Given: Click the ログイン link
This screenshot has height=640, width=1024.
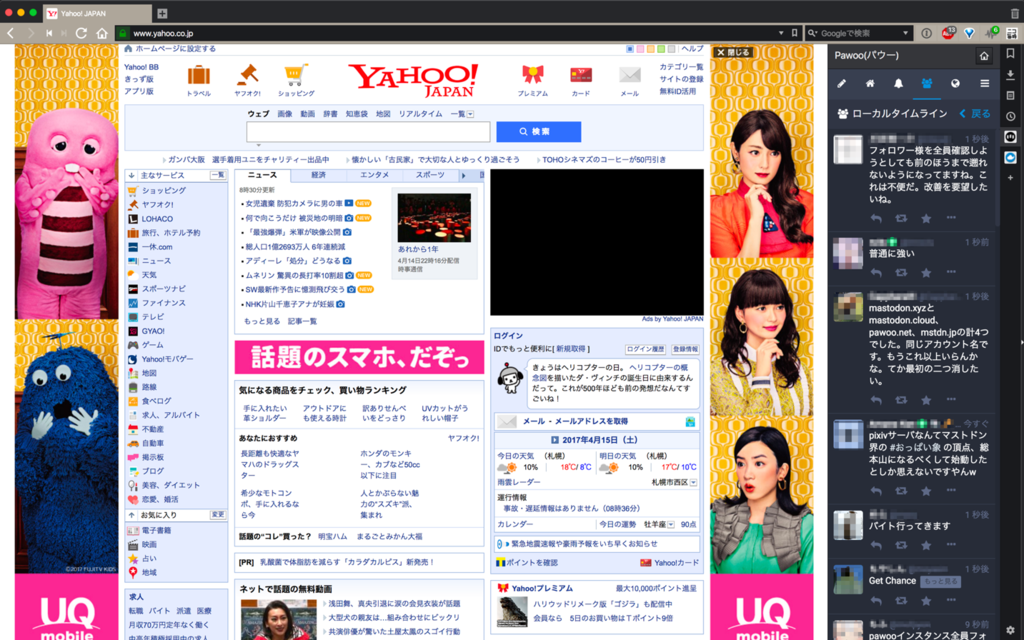Looking at the screenshot, I should [508, 336].
